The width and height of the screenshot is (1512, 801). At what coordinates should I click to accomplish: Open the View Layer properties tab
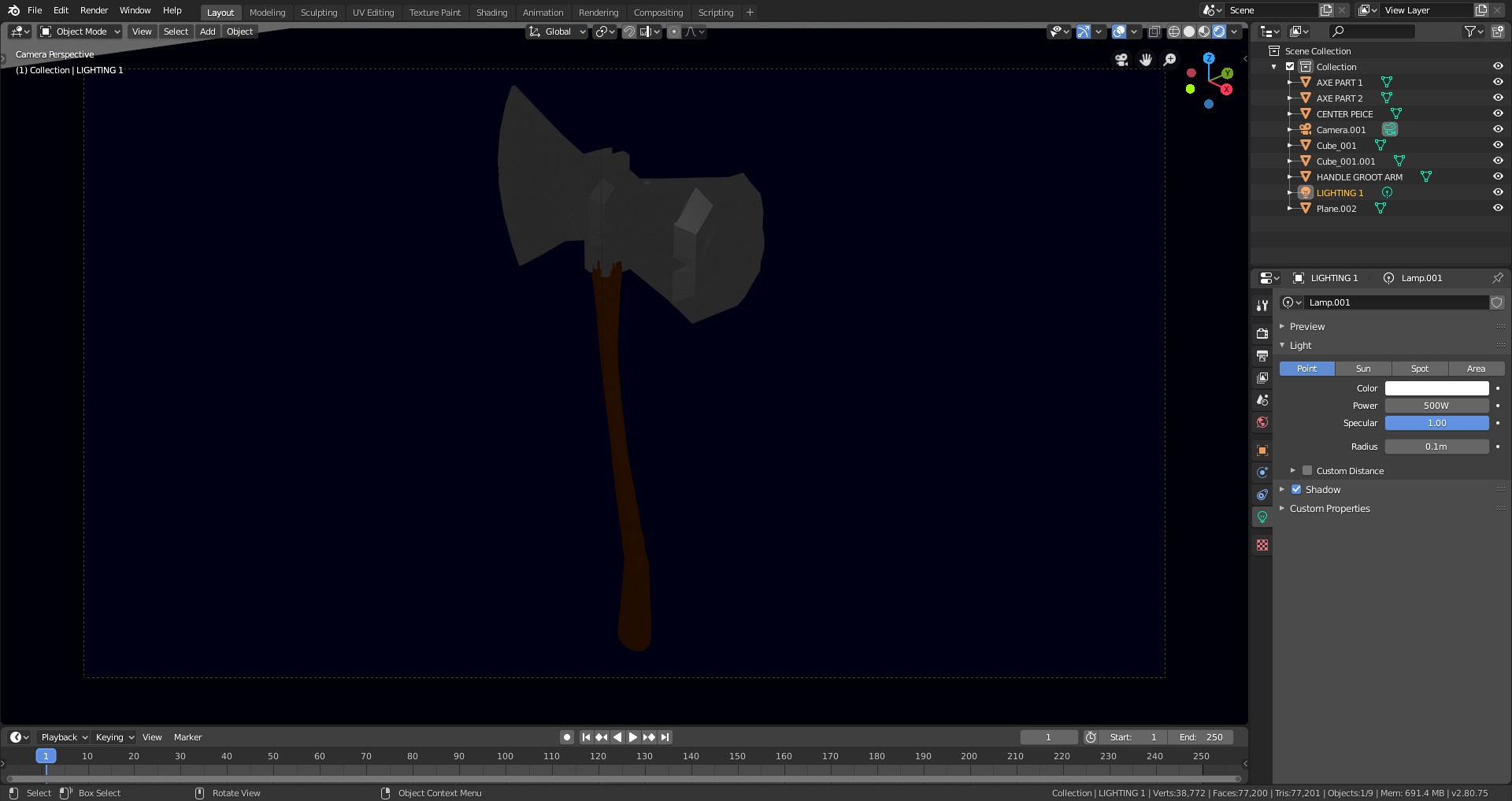coord(1262,378)
